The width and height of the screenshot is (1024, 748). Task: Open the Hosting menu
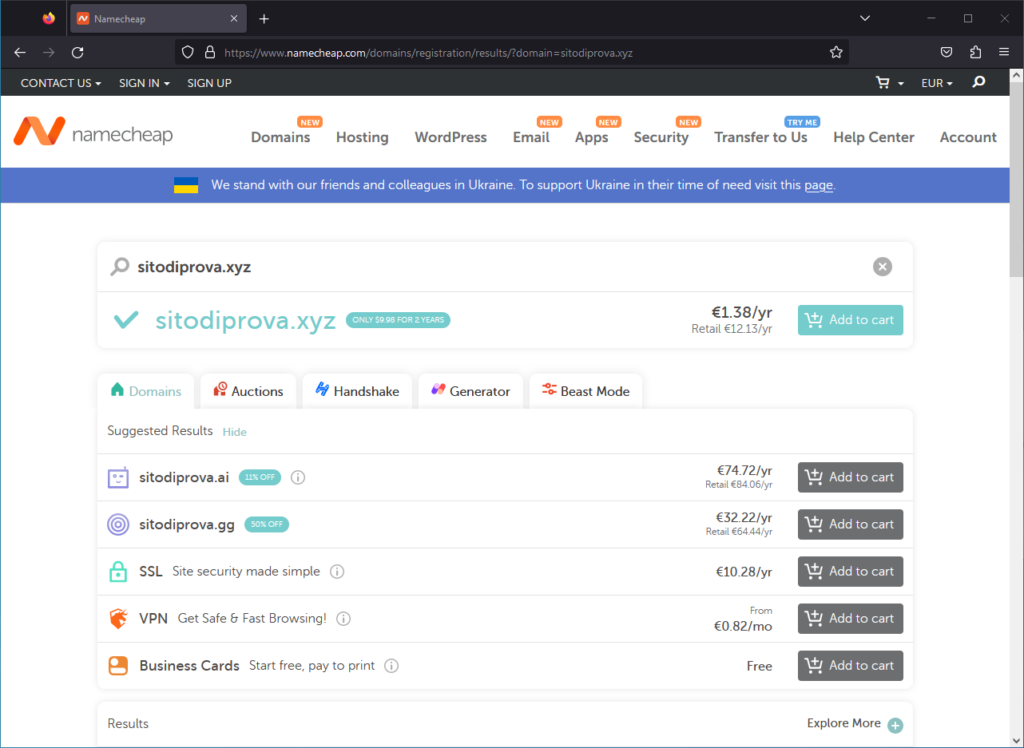[x=362, y=137]
